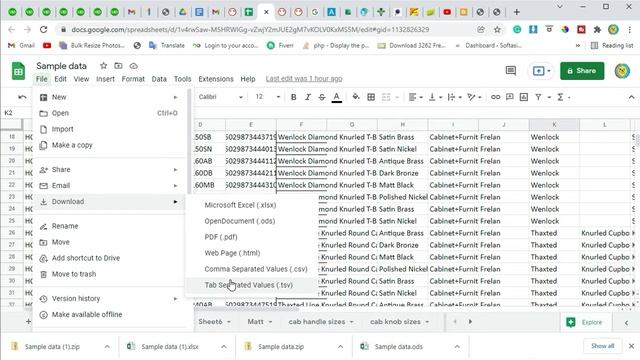Click the green Share button
The width and height of the screenshot is (640, 360).
(582, 71)
